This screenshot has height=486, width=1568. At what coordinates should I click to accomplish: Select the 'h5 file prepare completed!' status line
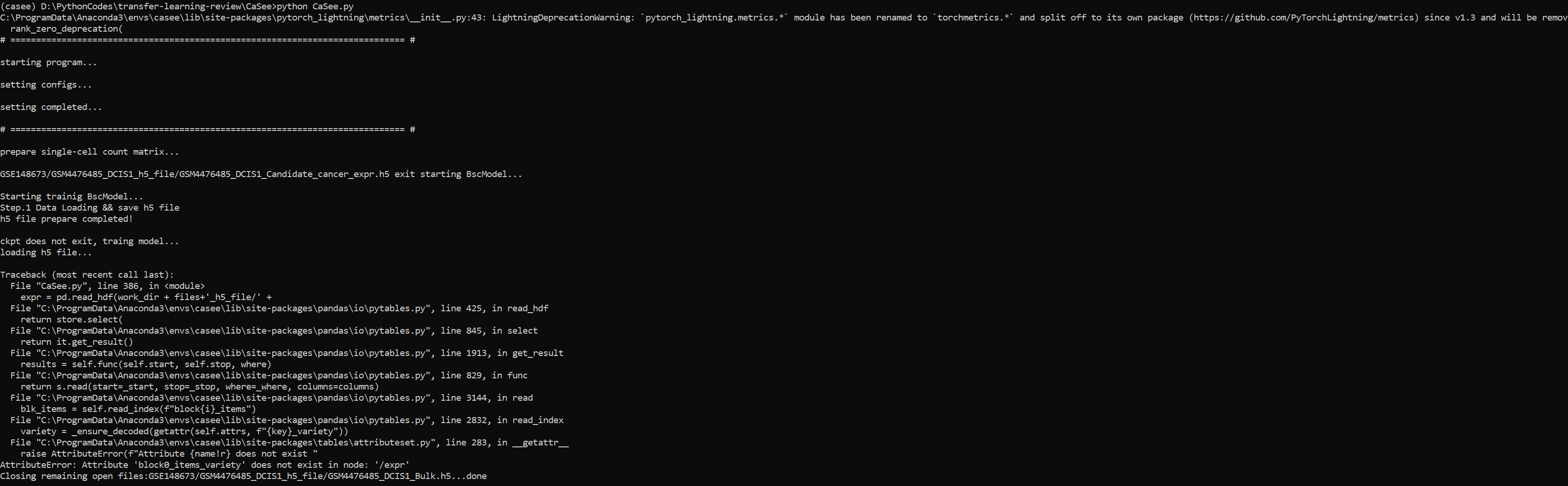click(x=66, y=219)
